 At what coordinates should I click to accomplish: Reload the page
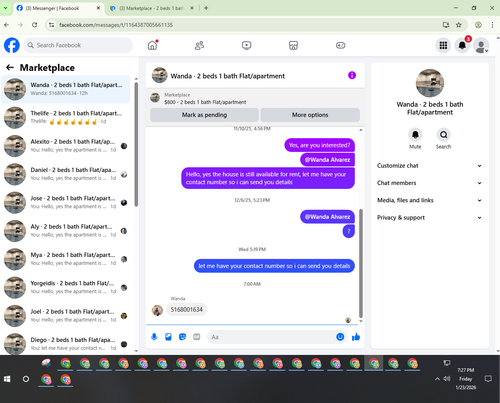(x=35, y=25)
